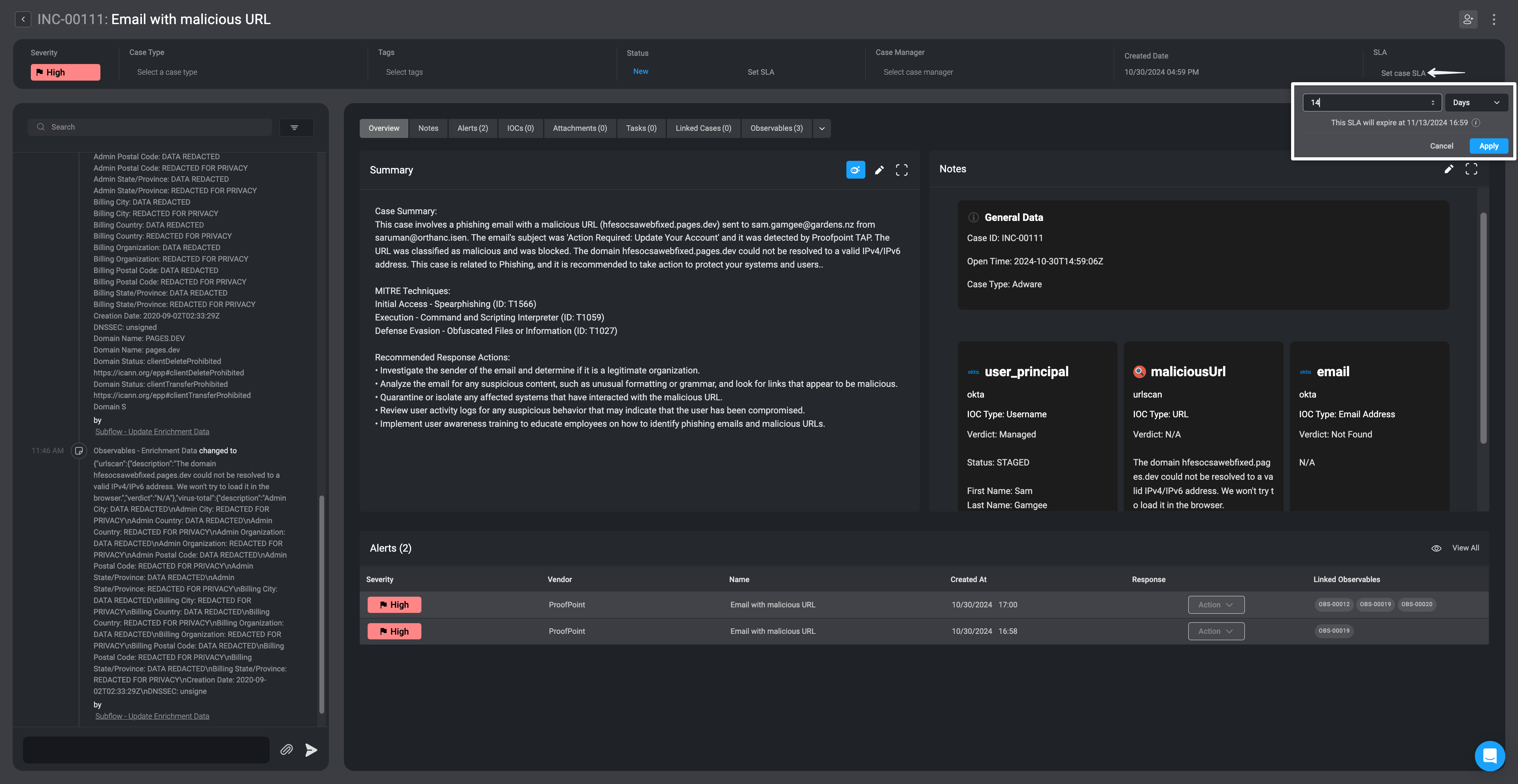Open the three-dot more options menu
Image resolution: width=1518 pixels, height=784 pixels.
[1494, 19]
